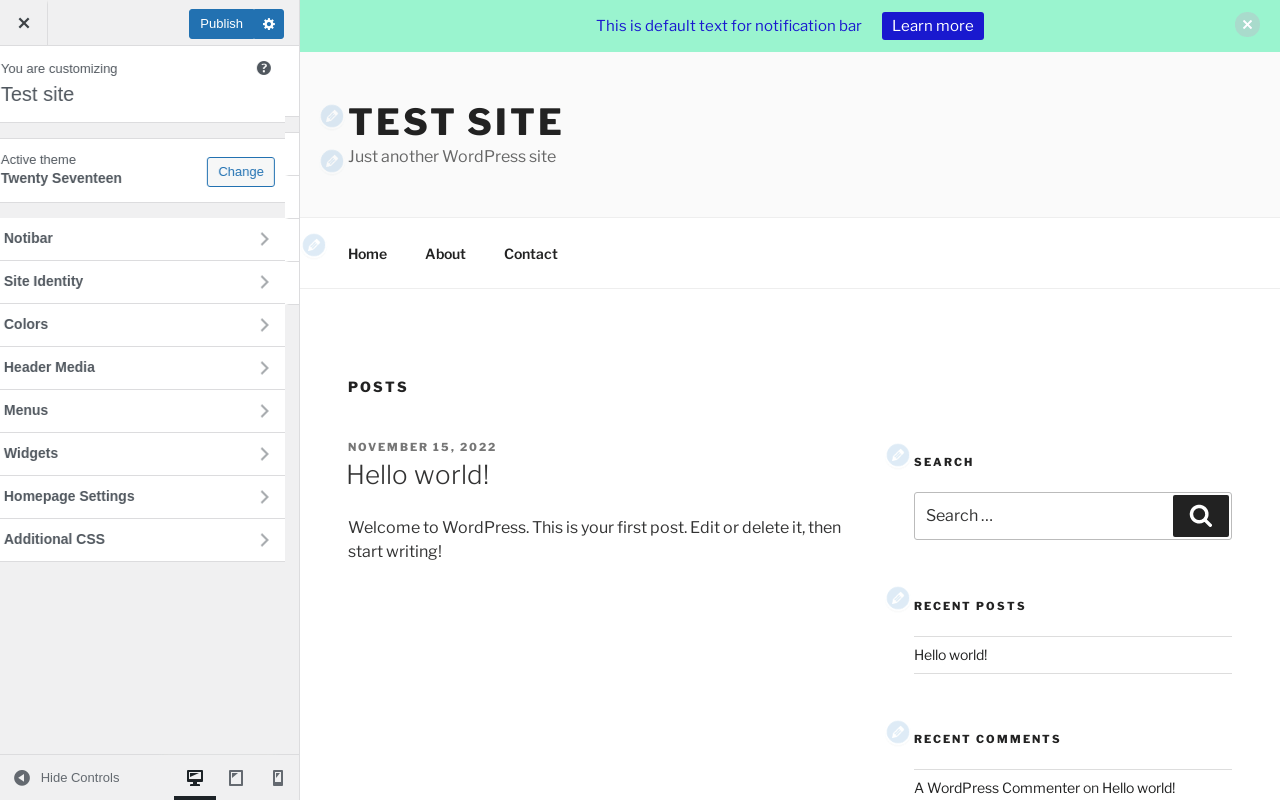Switch to tablet preview mode
This screenshot has width=1280, height=800.
click(x=236, y=778)
